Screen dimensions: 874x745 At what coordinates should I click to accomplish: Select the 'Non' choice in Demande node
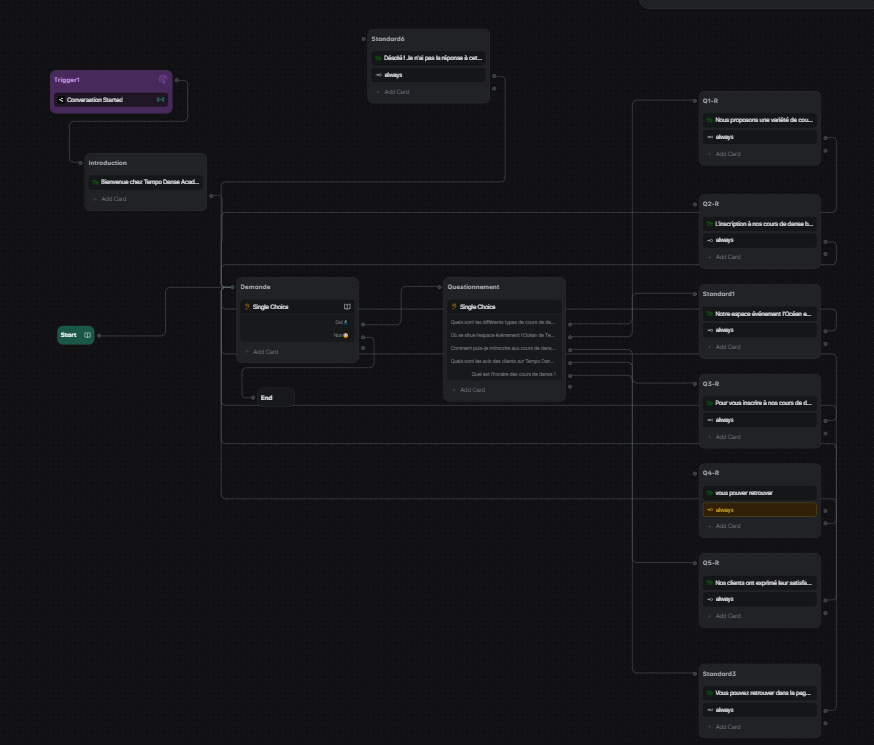click(338, 335)
